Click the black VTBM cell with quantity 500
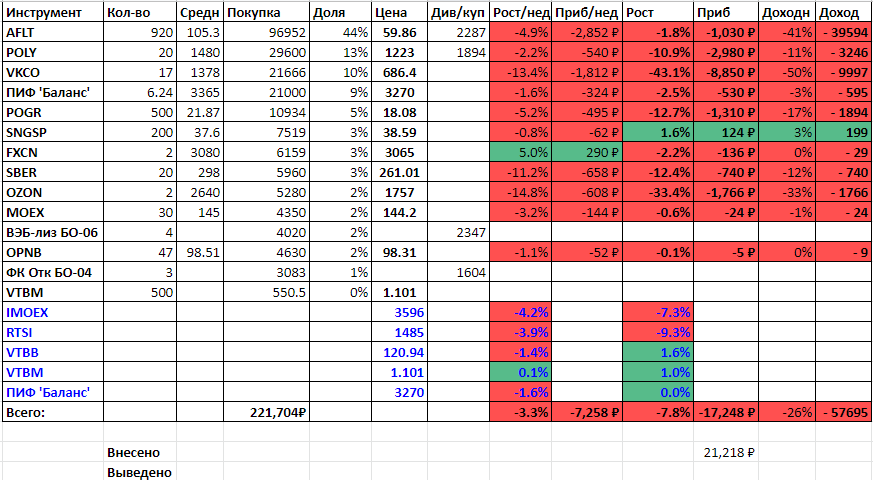The image size is (873, 480). [x=53, y=292]
